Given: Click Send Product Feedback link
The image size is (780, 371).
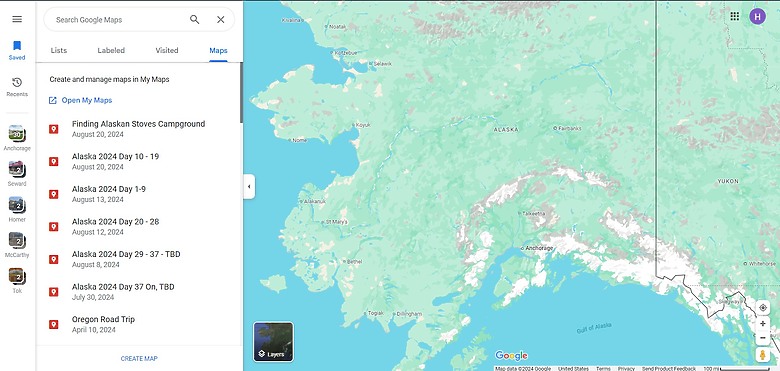Looking at the screenshot, I should coord(669,369).
